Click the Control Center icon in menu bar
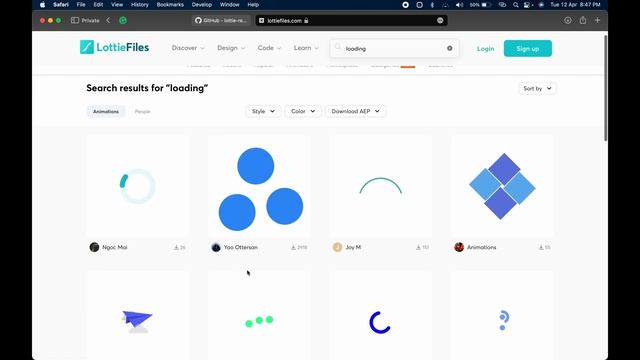This screenshot has height=360, width=640. [528, 5]
